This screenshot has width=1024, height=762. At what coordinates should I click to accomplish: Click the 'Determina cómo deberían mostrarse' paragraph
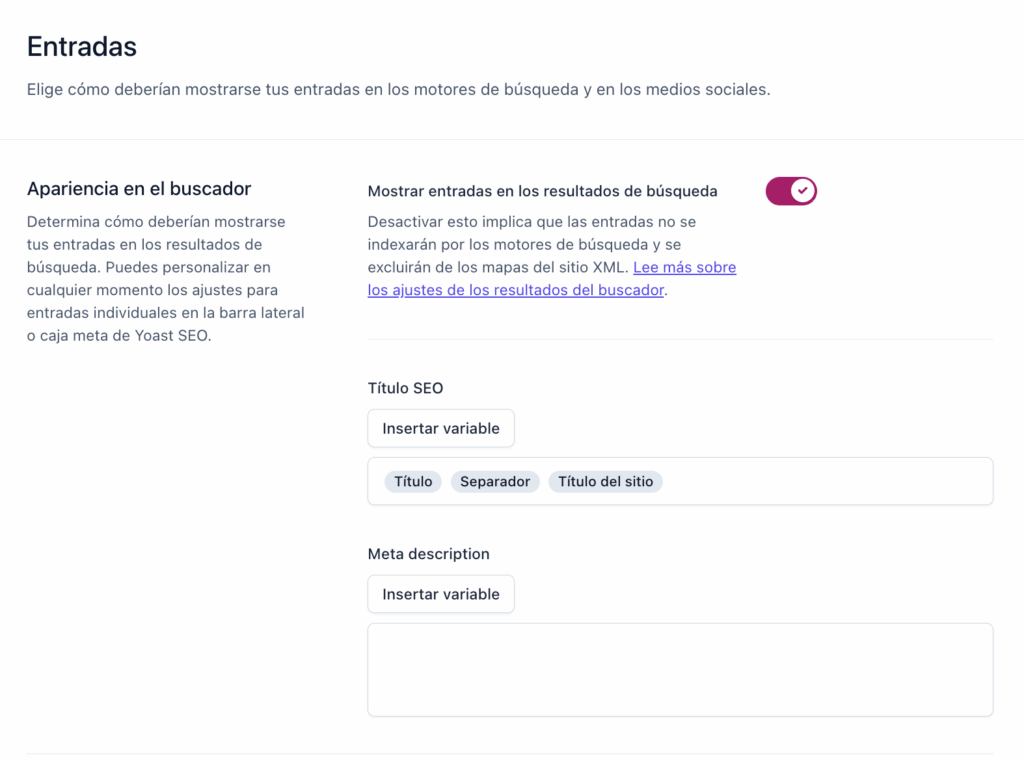tap(166, 279)
